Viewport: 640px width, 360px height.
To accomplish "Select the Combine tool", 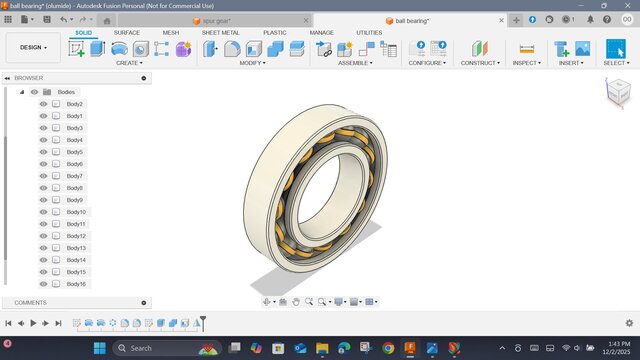I will 275,49.
